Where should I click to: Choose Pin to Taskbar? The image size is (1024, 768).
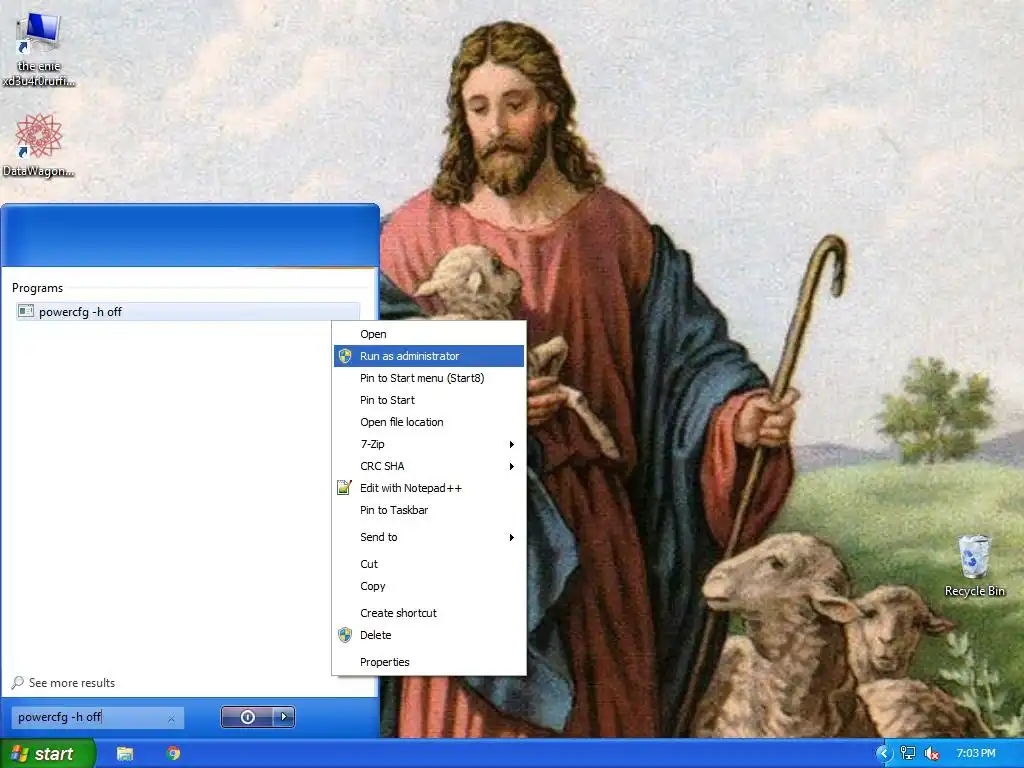(x=429, y=510)
